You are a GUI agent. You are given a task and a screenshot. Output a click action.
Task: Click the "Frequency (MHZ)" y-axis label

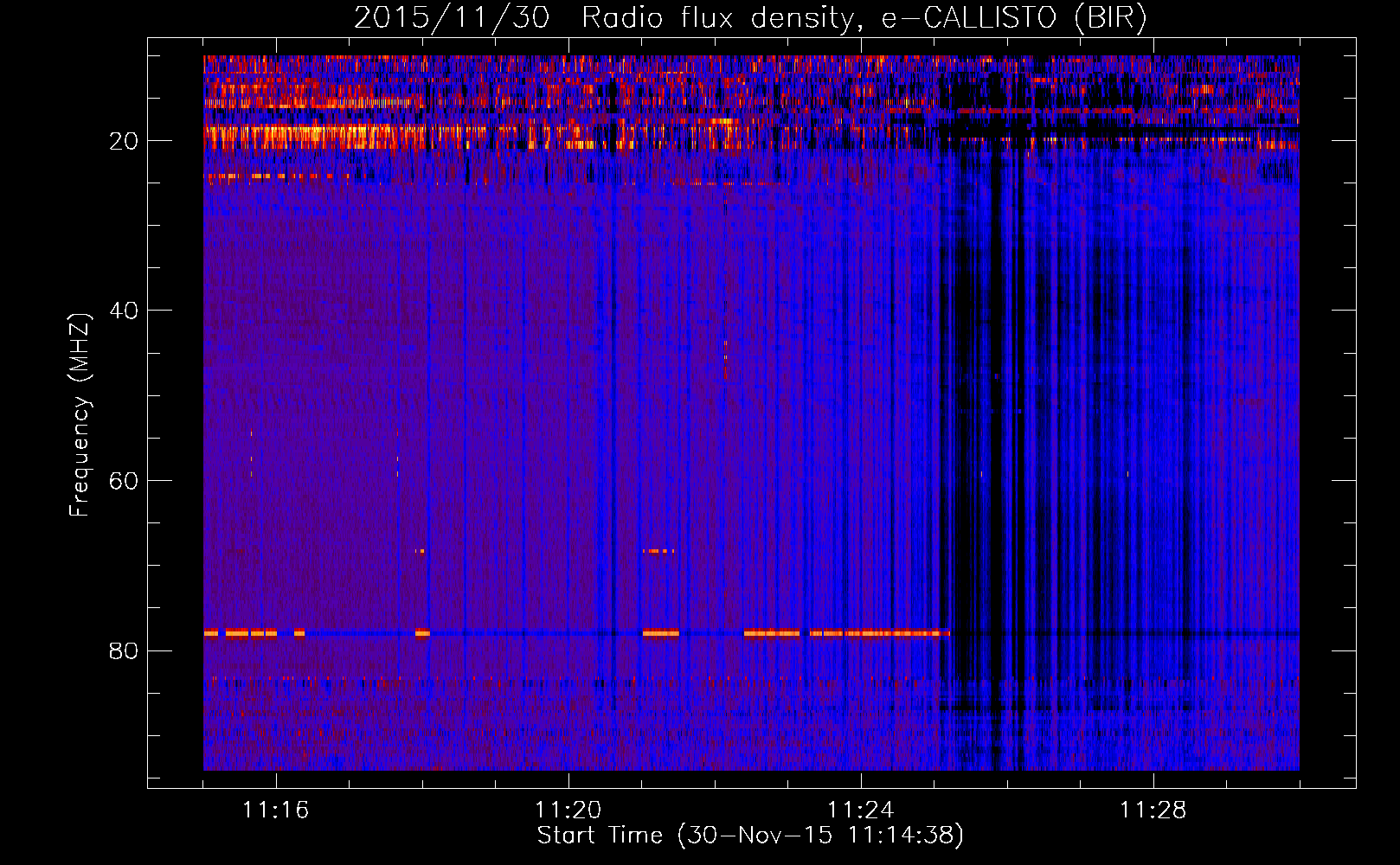pos(80,415)
